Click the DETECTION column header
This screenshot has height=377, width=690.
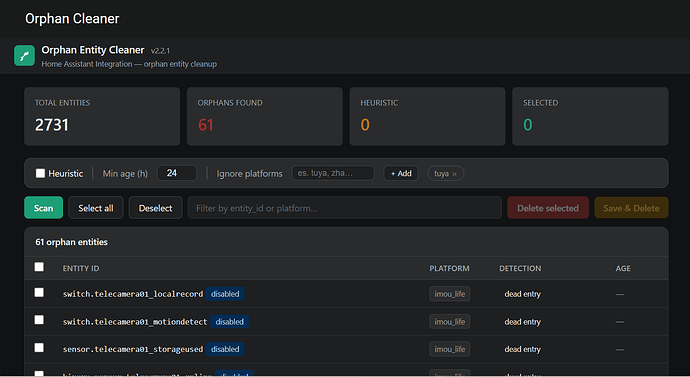tap(520, 268)
